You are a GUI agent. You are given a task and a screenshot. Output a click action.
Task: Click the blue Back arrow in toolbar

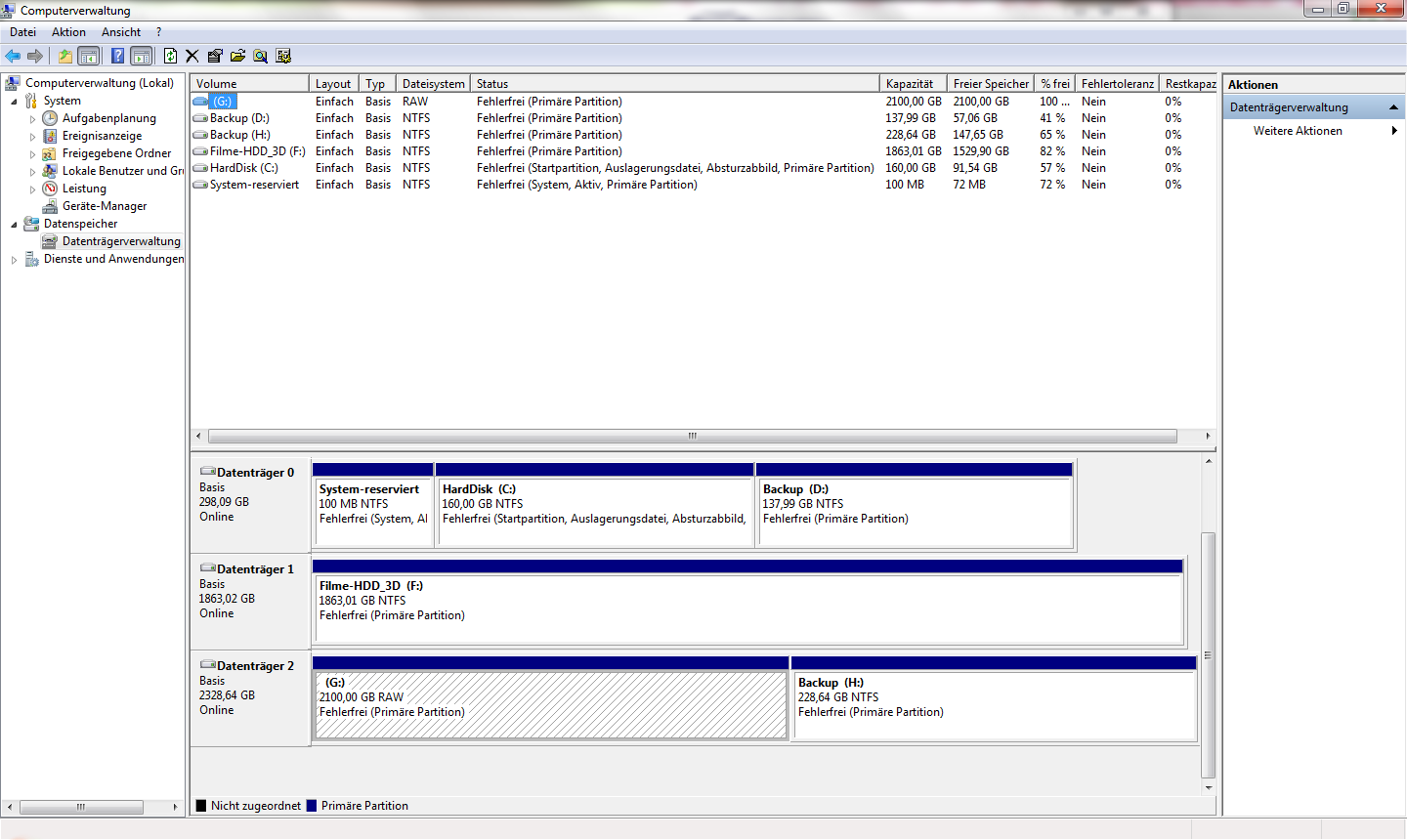click(13, 56)
